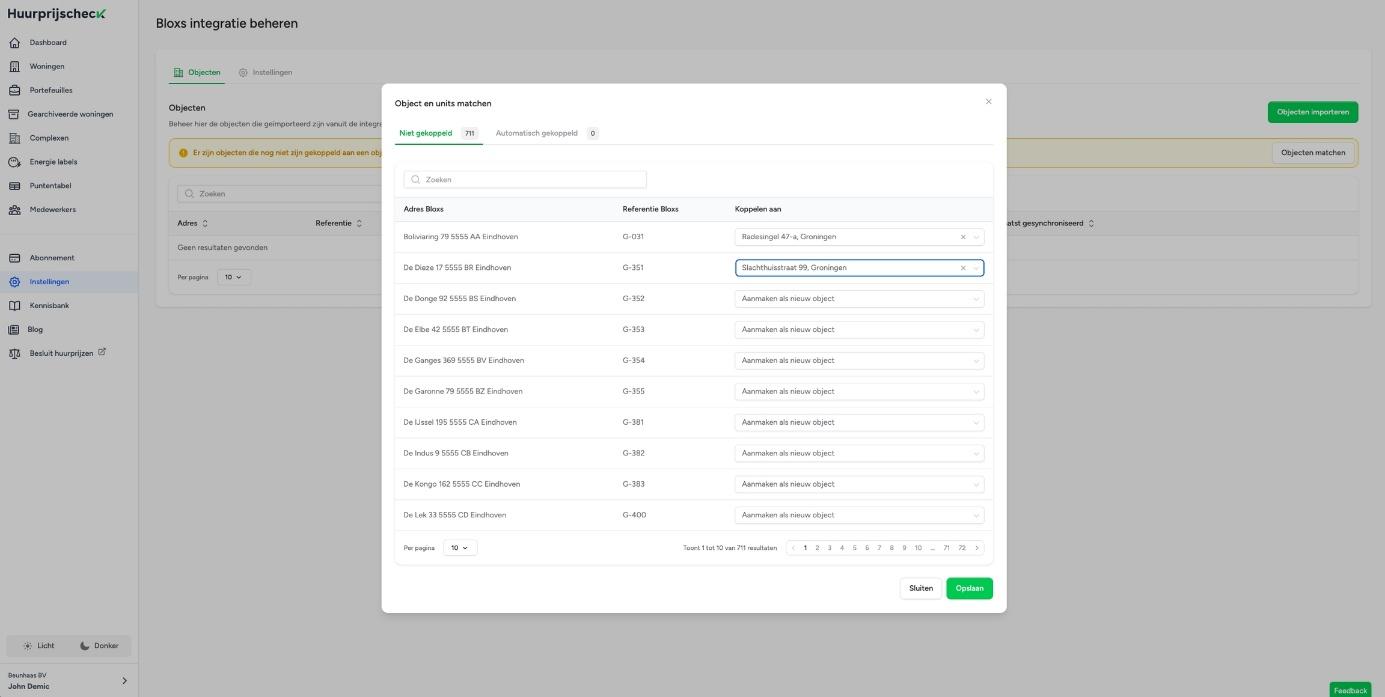Click the Sluiten button

[x=920, y=588]
